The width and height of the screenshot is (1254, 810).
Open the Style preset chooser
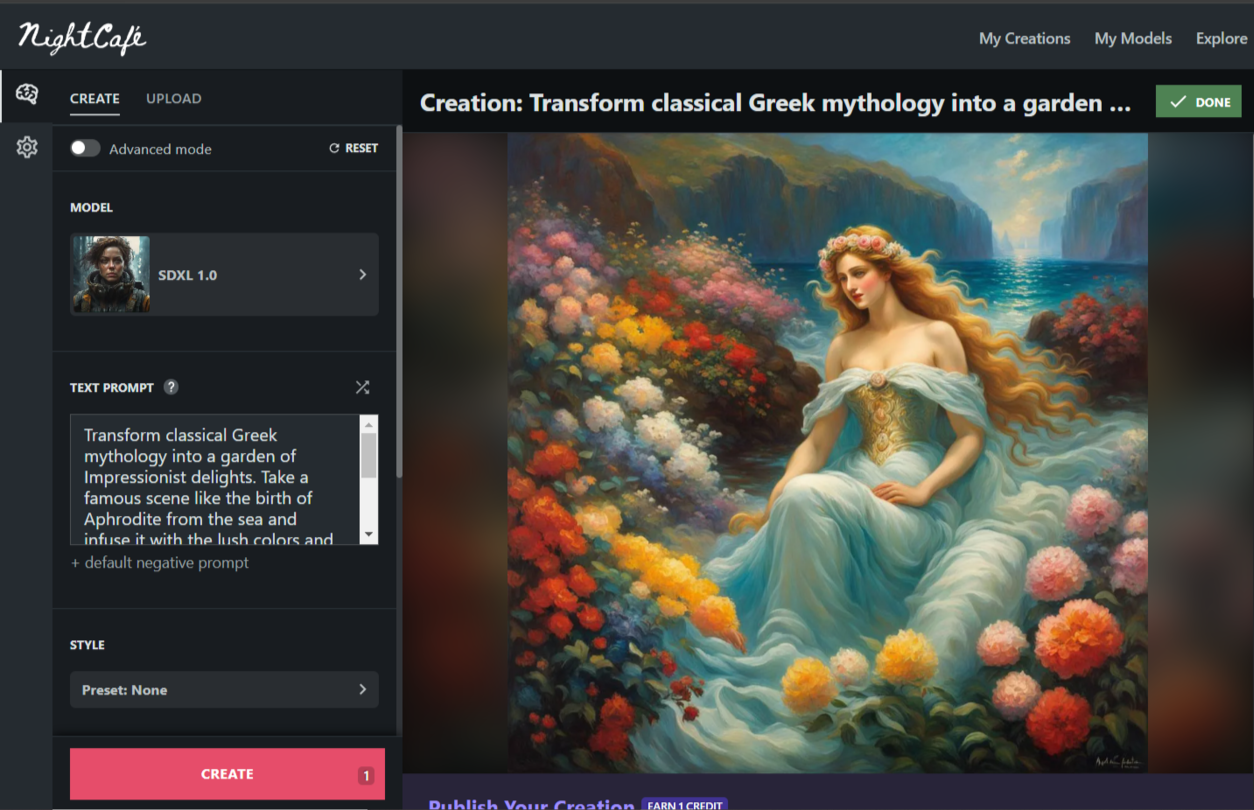(224, 690)
